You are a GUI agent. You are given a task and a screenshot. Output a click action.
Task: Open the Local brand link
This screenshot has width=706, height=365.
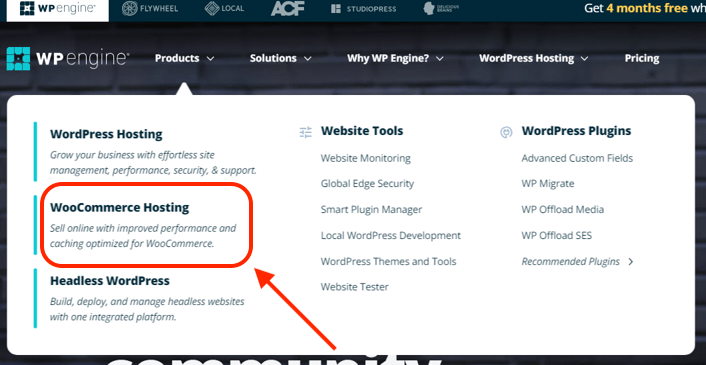point(224,9)
